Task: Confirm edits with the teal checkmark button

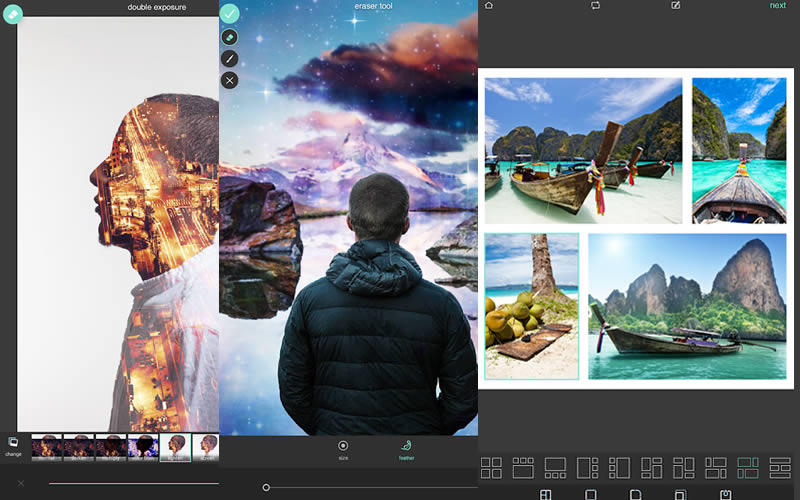Action: pyautogui.click(x=230, y=13)
